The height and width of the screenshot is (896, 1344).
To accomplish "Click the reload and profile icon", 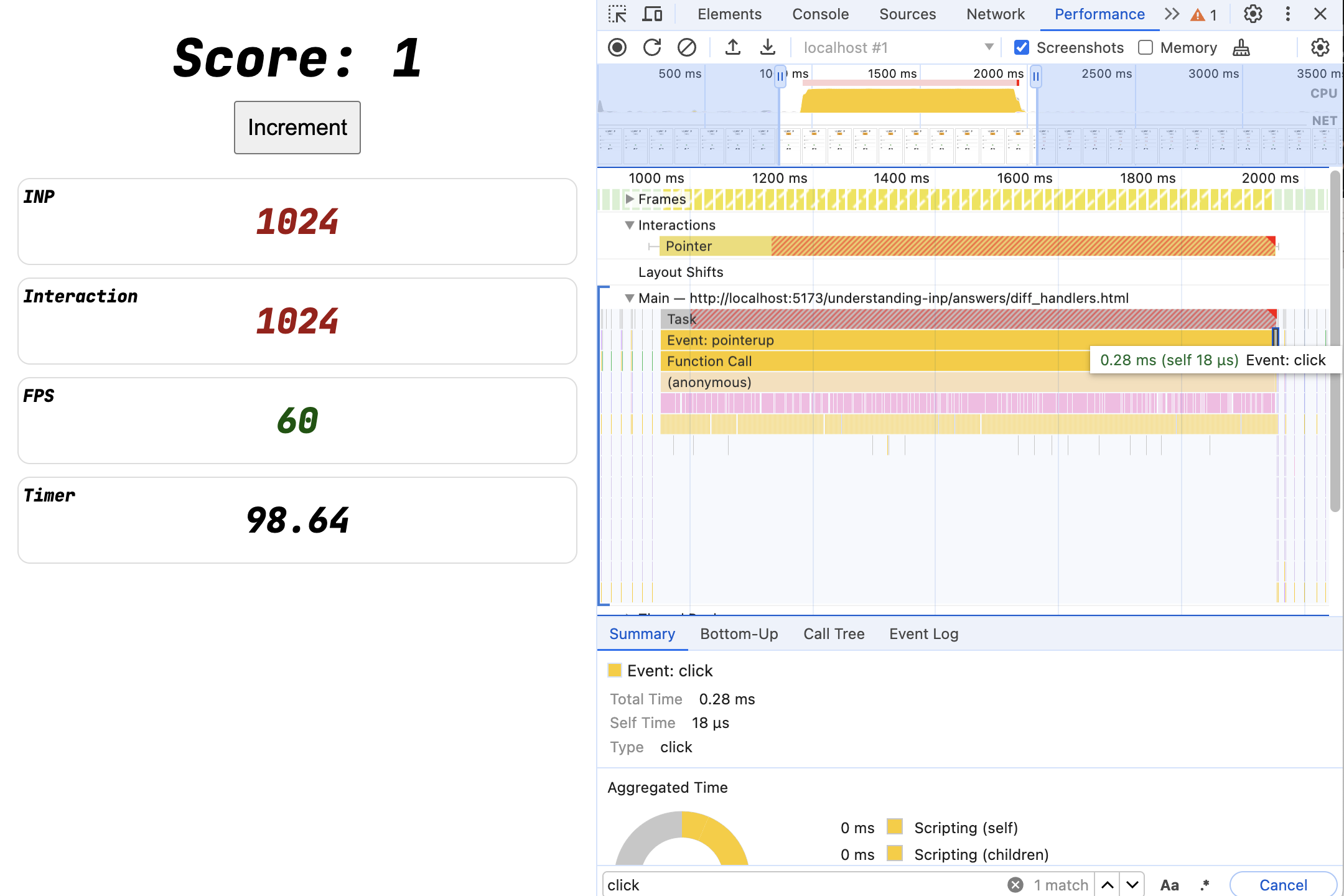I will (651, 47).
